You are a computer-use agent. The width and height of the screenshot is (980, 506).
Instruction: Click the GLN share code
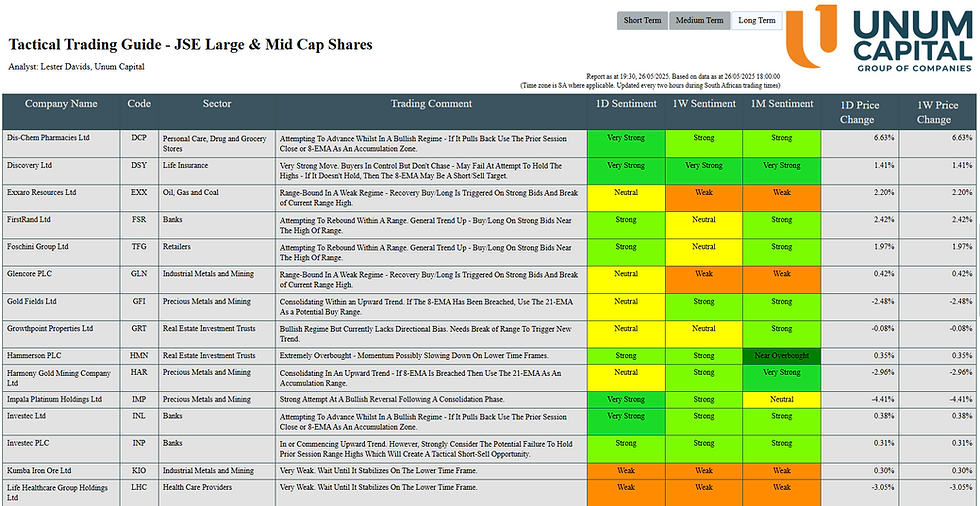[139, 274]
